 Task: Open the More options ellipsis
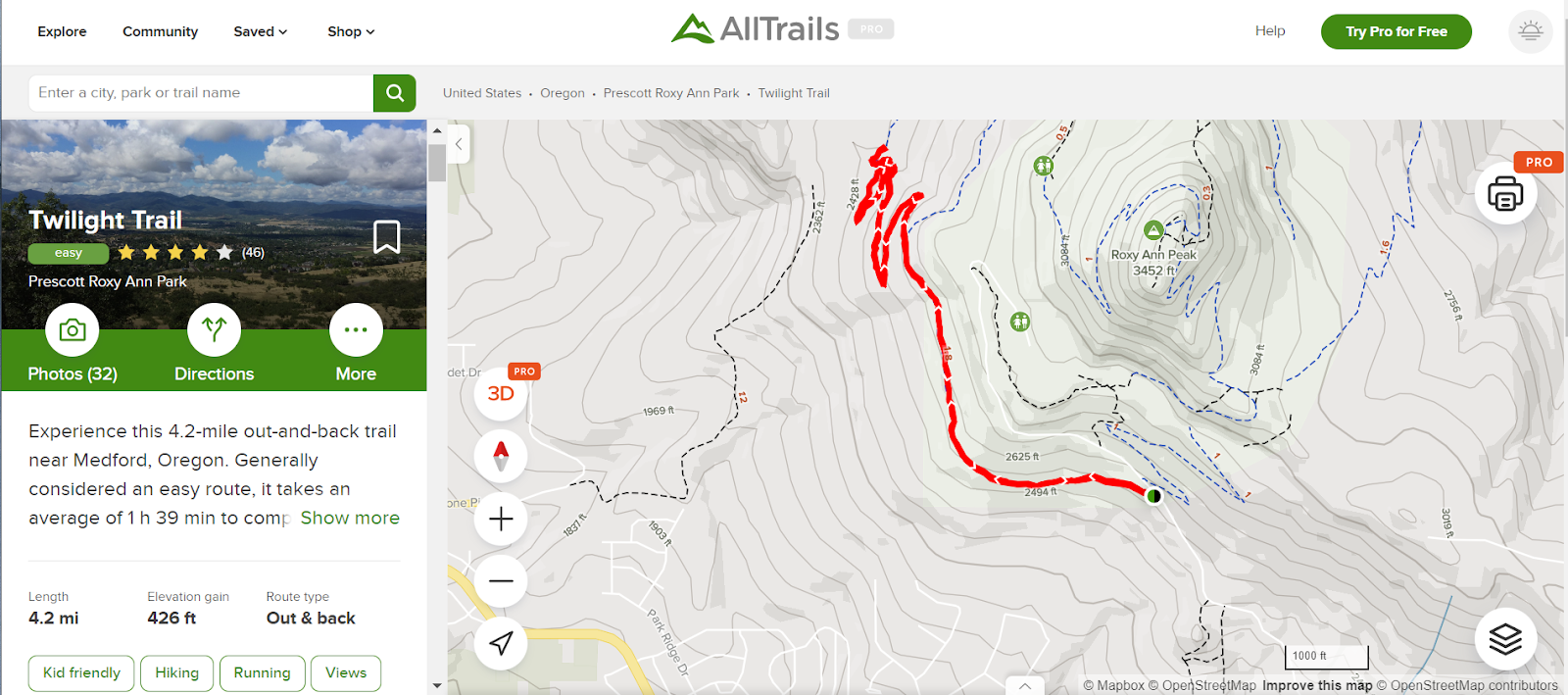coord(356,330)
